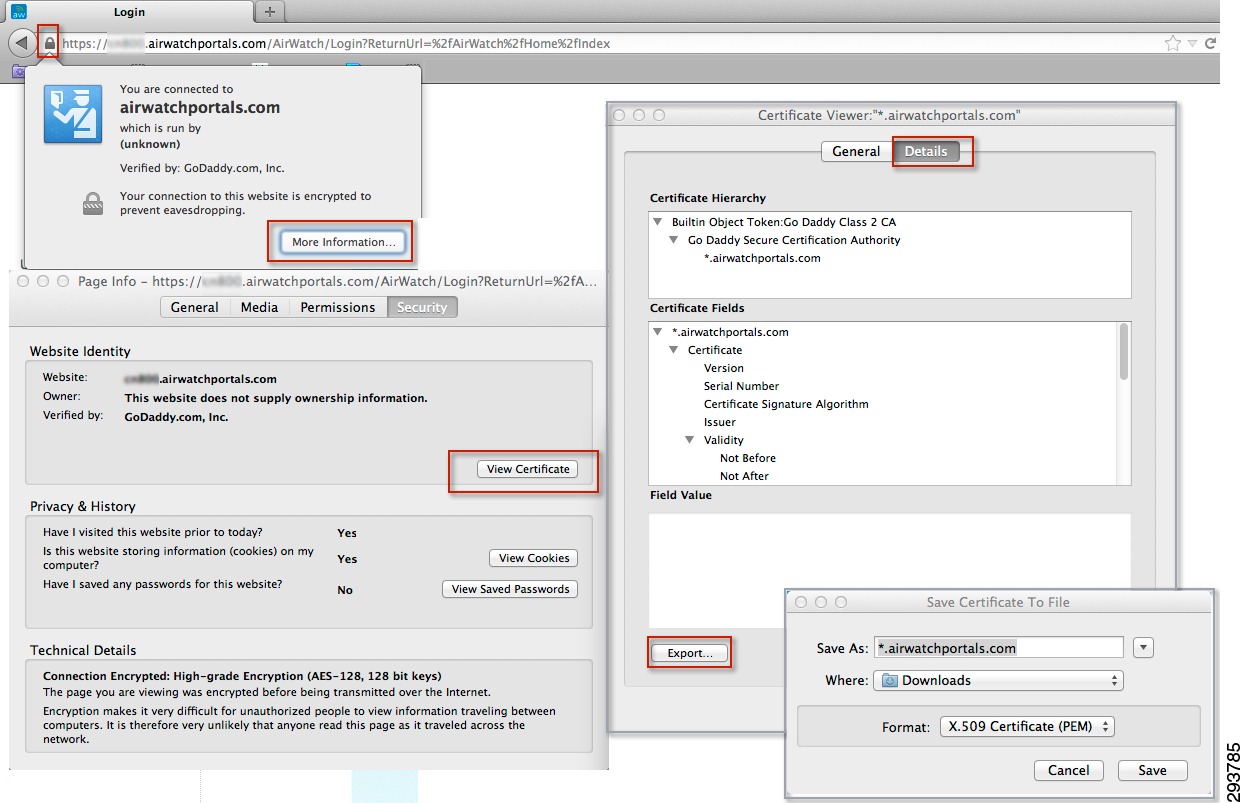Viewport: 1241px width, 803px height.
Task: Select the Not After validity field
Action: pyautogui.click(x=744, y=476)
